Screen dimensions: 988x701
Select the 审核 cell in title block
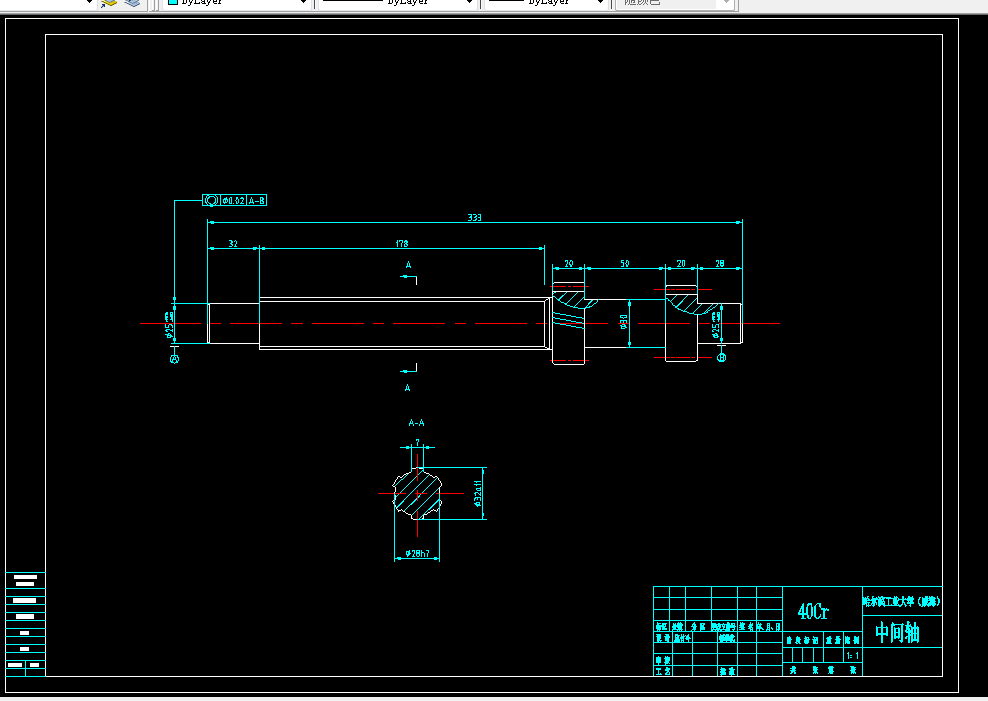[663, 660]
